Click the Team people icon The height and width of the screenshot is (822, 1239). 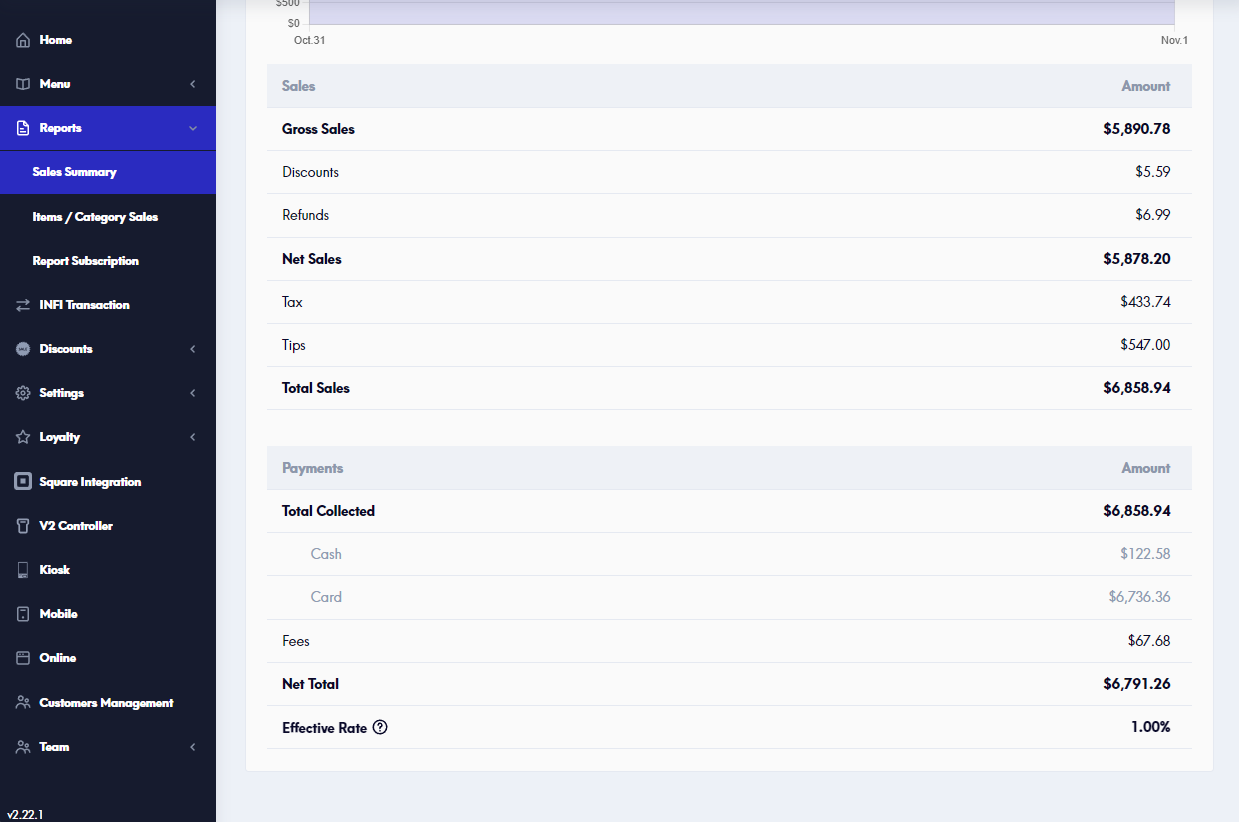coord(23,747)
